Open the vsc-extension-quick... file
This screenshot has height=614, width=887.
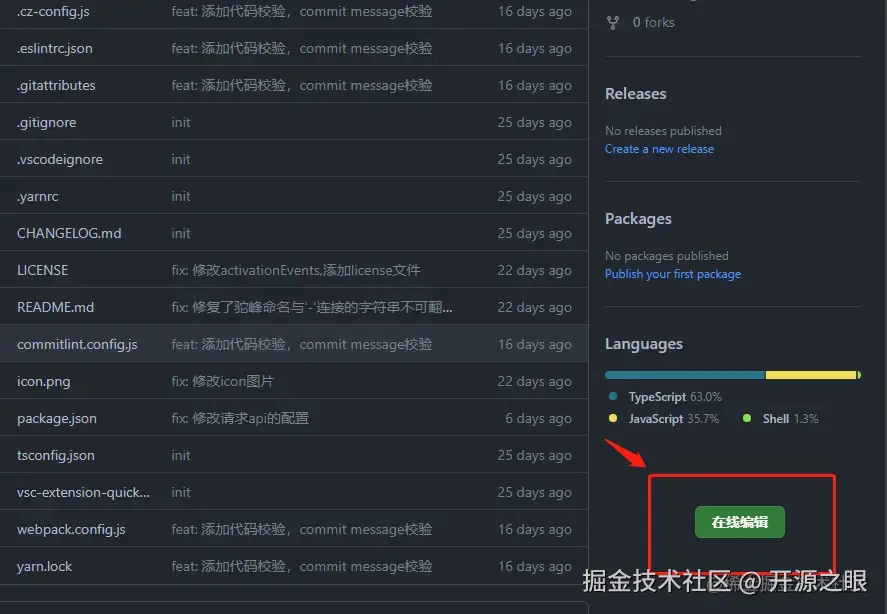83,492
